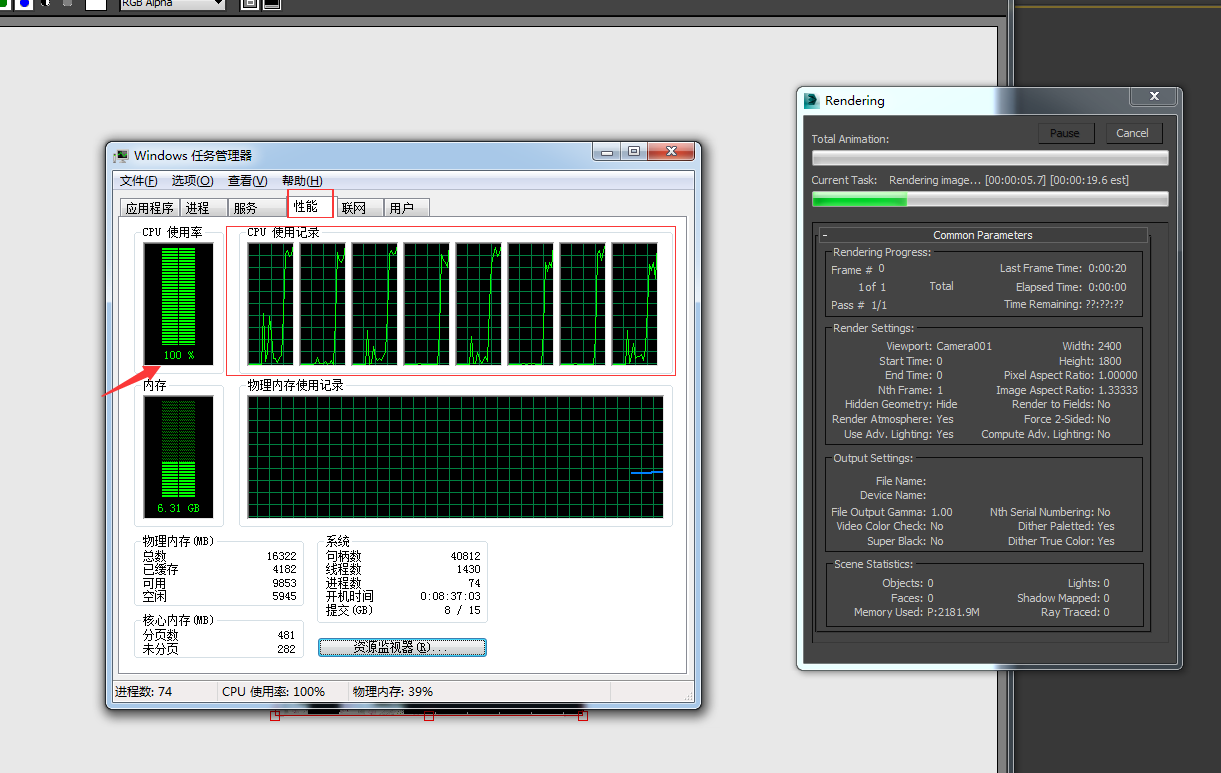1221x773 pixels.
Task: Click the Width value 2400
Action: click(x=1110, y=346)
